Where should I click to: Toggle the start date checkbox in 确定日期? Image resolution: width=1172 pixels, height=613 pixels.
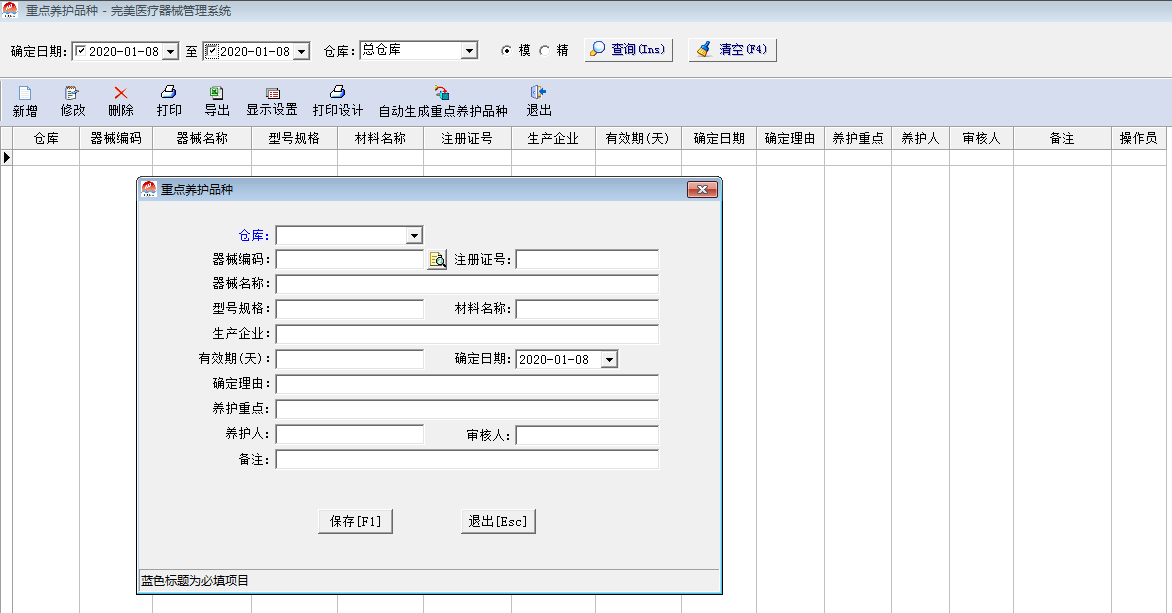(81, 51)
